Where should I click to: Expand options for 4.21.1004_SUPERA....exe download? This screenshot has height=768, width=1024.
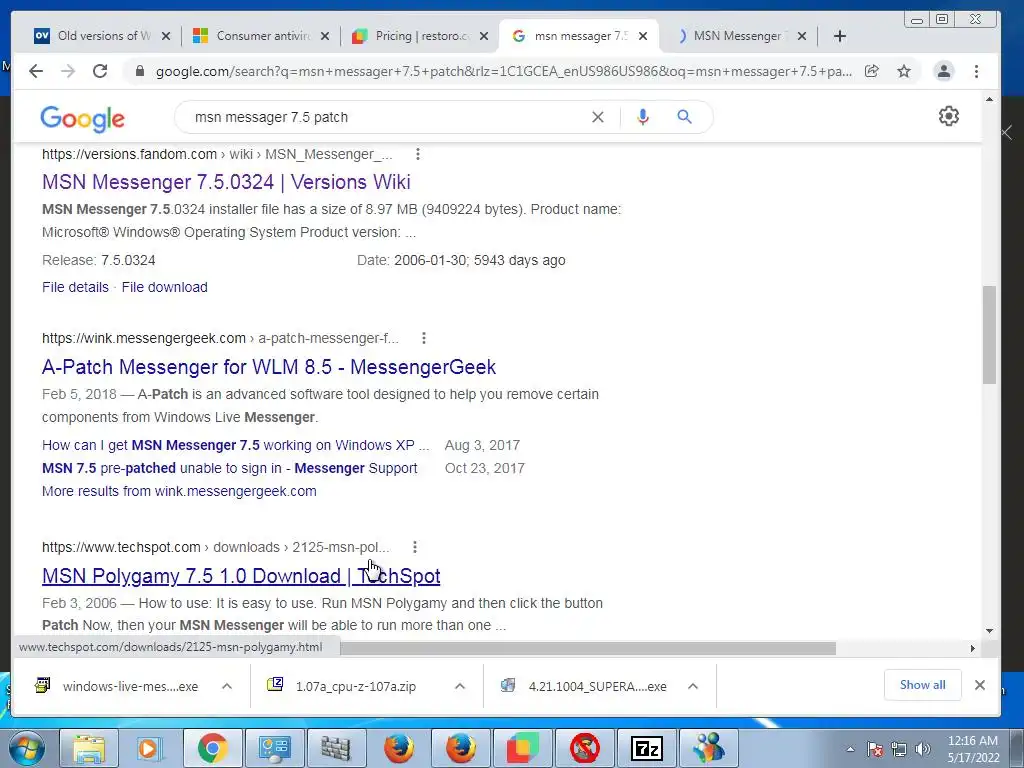(693, 686)
